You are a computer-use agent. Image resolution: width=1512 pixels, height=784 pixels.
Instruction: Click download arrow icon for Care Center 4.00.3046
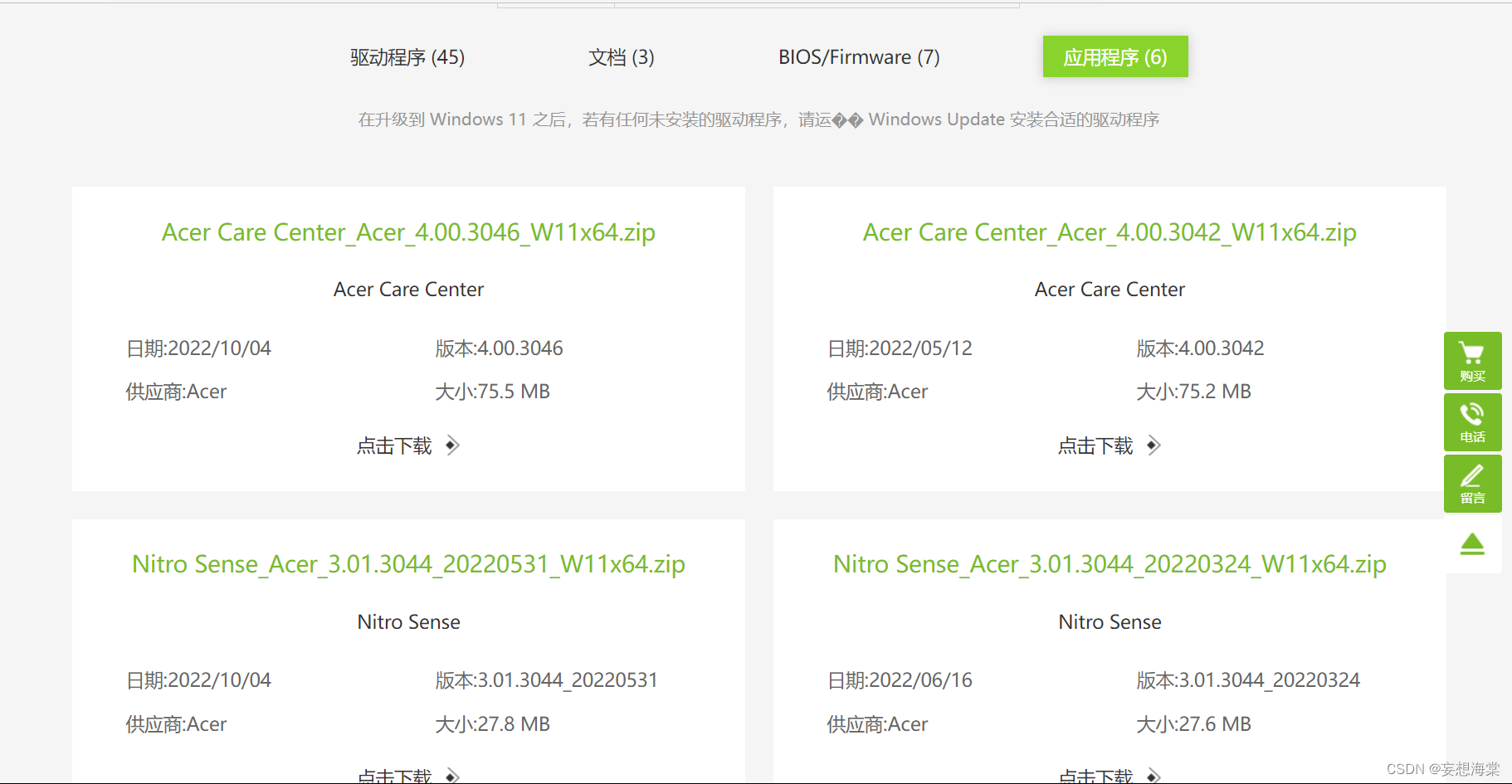click(x=452, y=446)
